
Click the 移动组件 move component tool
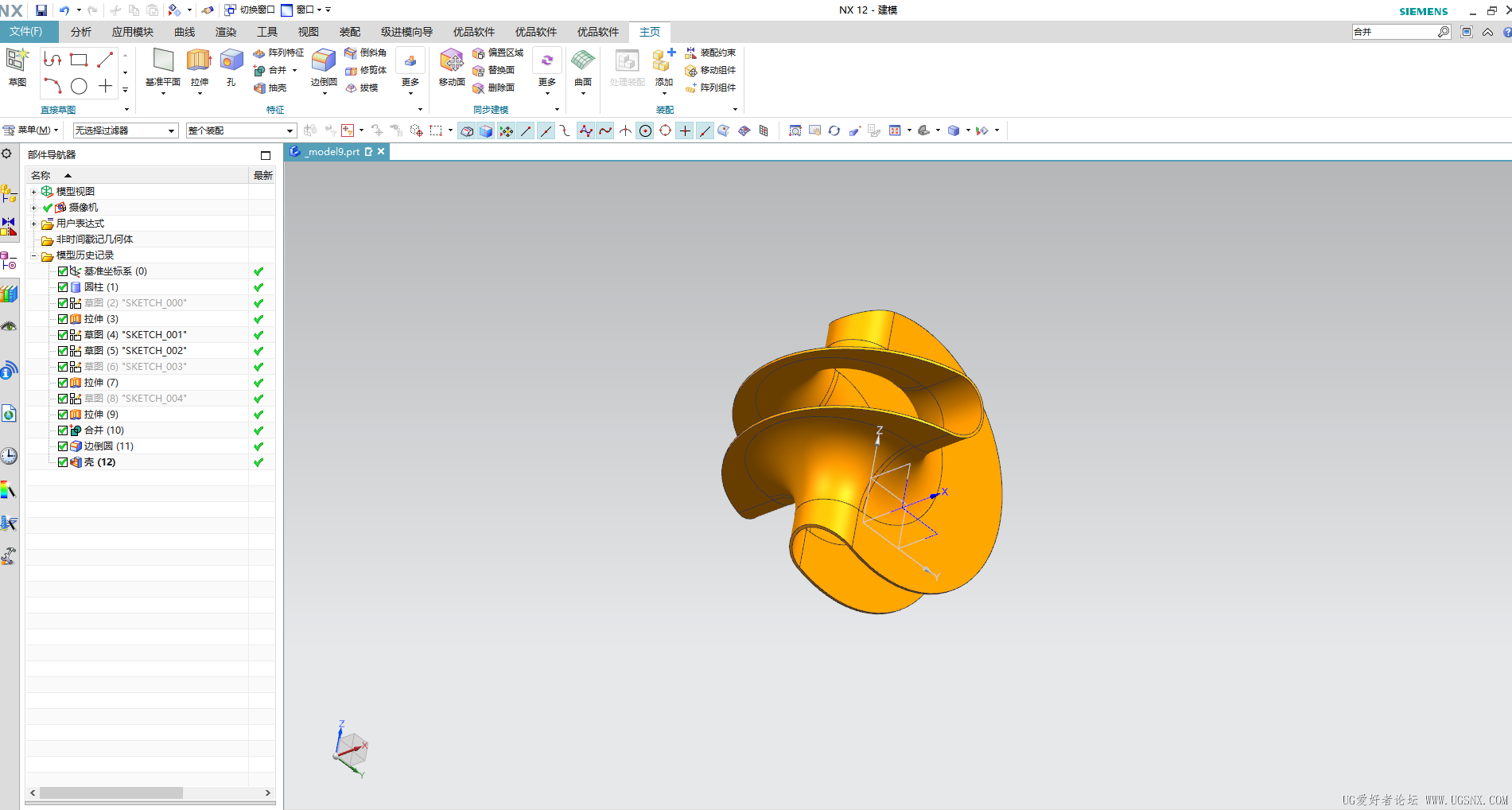click(x=710, y=70)
